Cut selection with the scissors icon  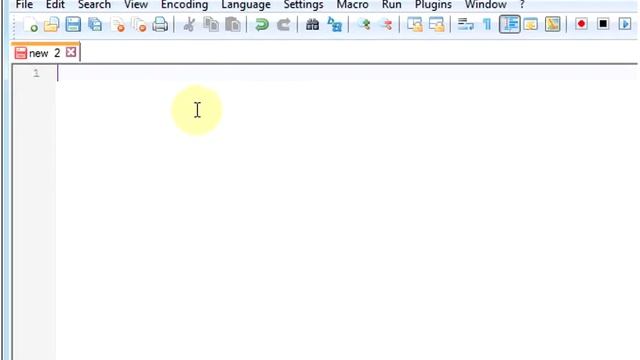pyautogui.click(x=189, y=24)
